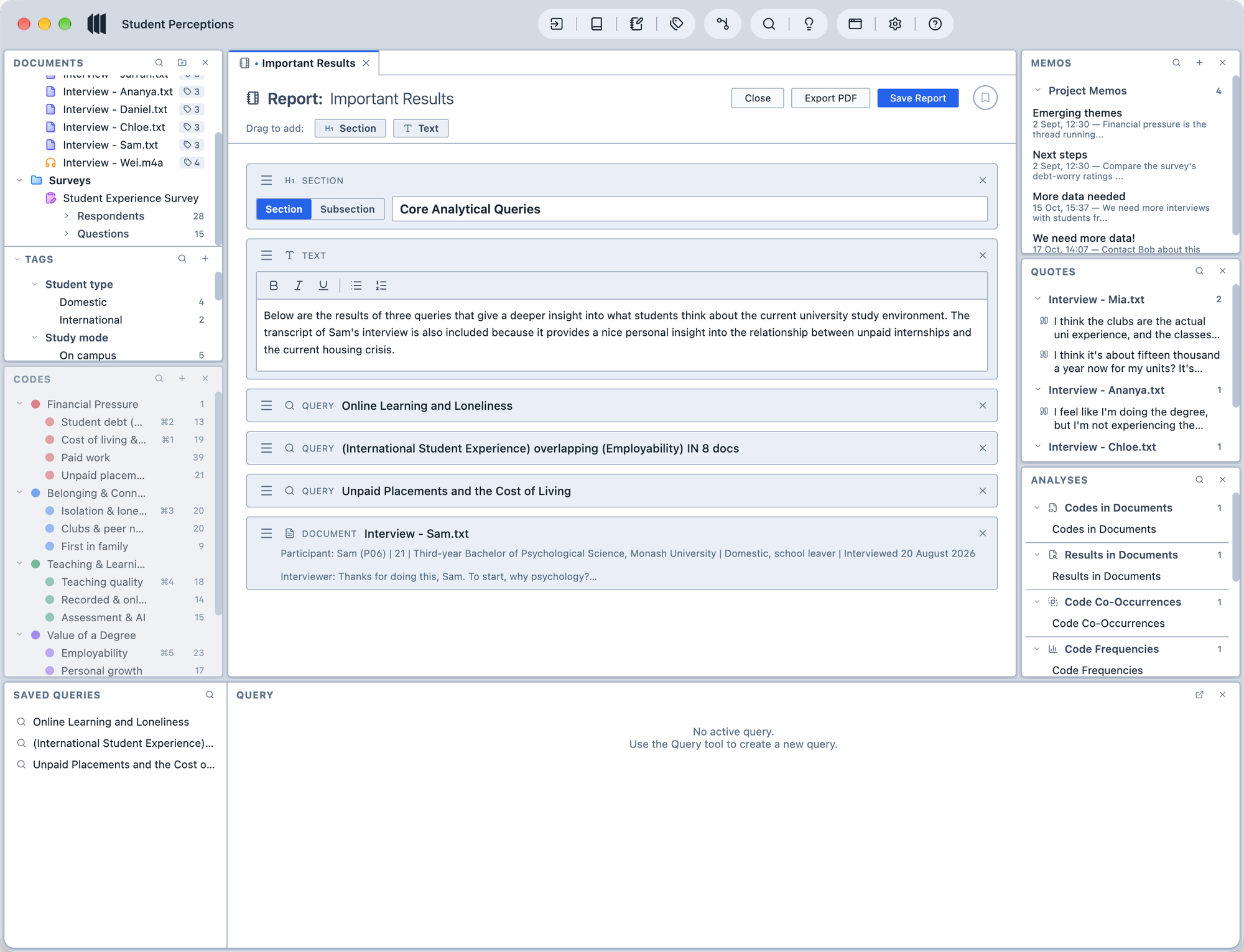Click the Close report button
This screenshot has height=952, width=1244.
tap(758, 98)
